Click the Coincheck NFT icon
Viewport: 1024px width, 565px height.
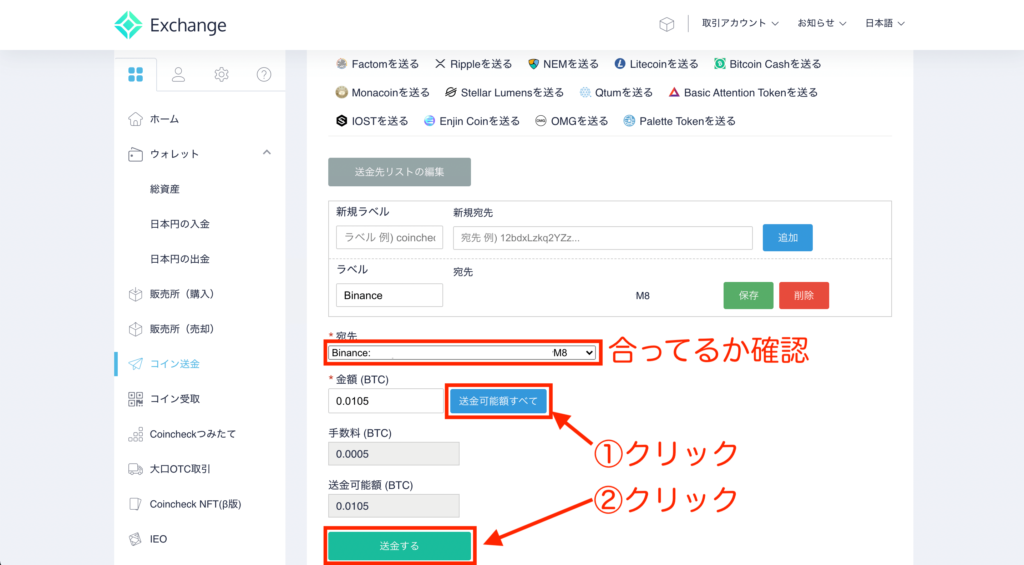click(x=135, y=504)
